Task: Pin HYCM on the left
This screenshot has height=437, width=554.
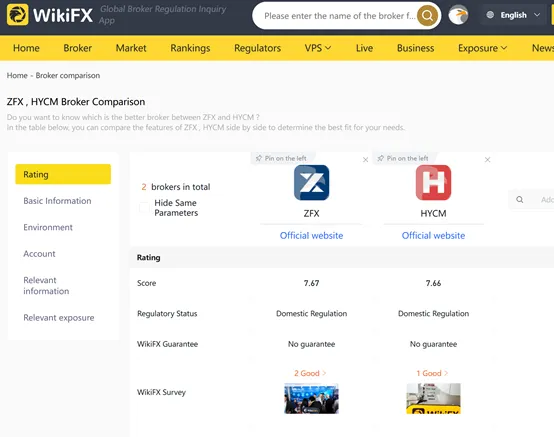Action: point(403,158)
